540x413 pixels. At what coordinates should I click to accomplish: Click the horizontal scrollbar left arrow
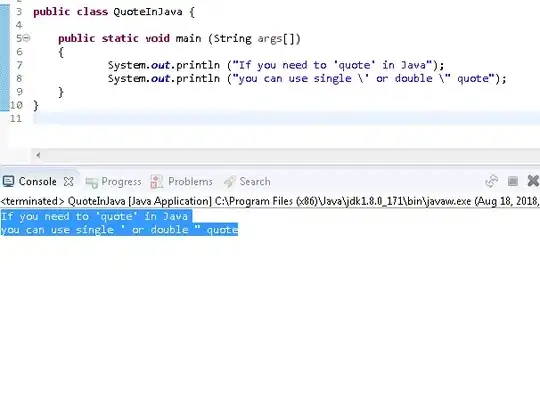pyautogui.click(x=38, y=155)
